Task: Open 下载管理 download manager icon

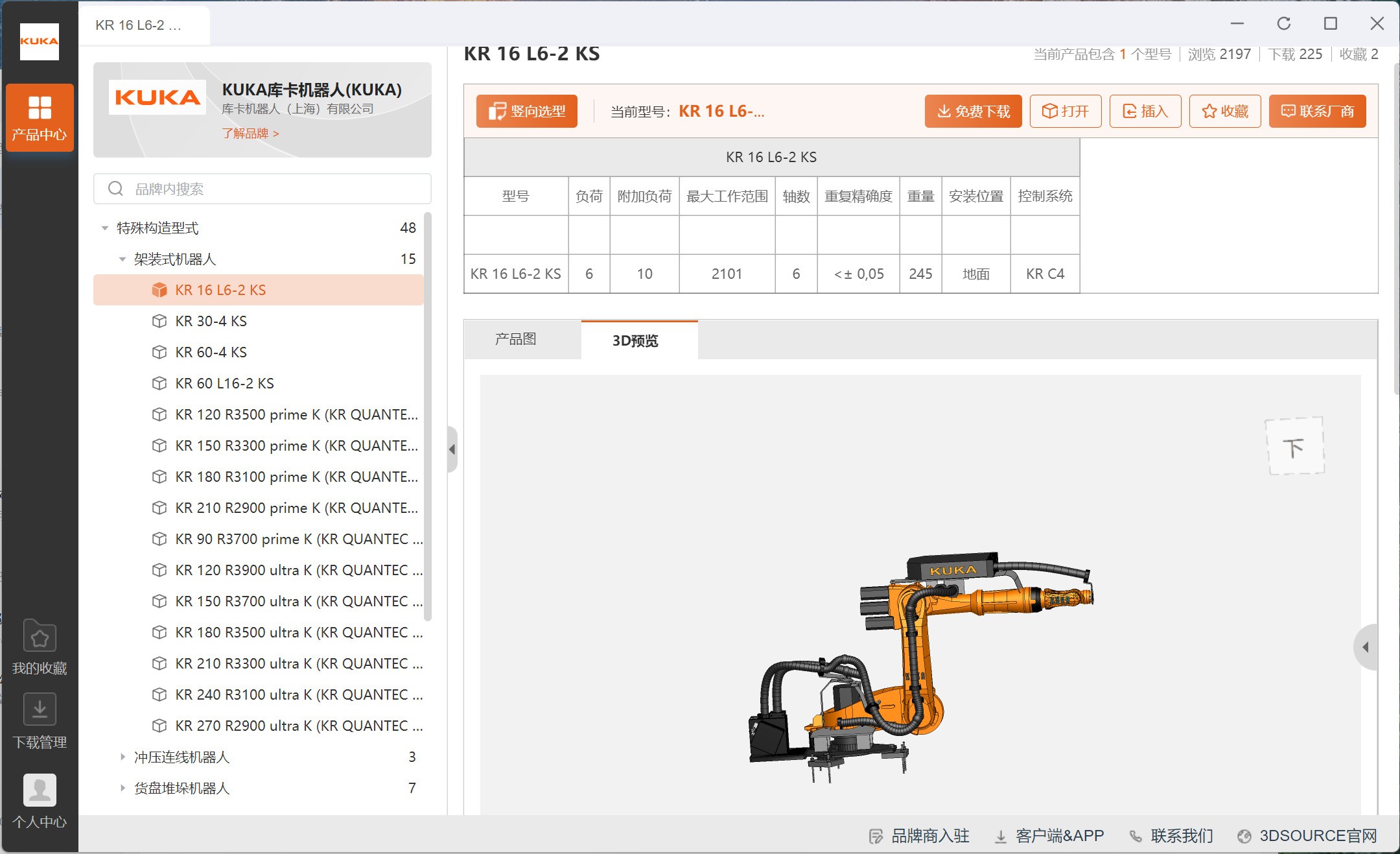Action: 40,709
